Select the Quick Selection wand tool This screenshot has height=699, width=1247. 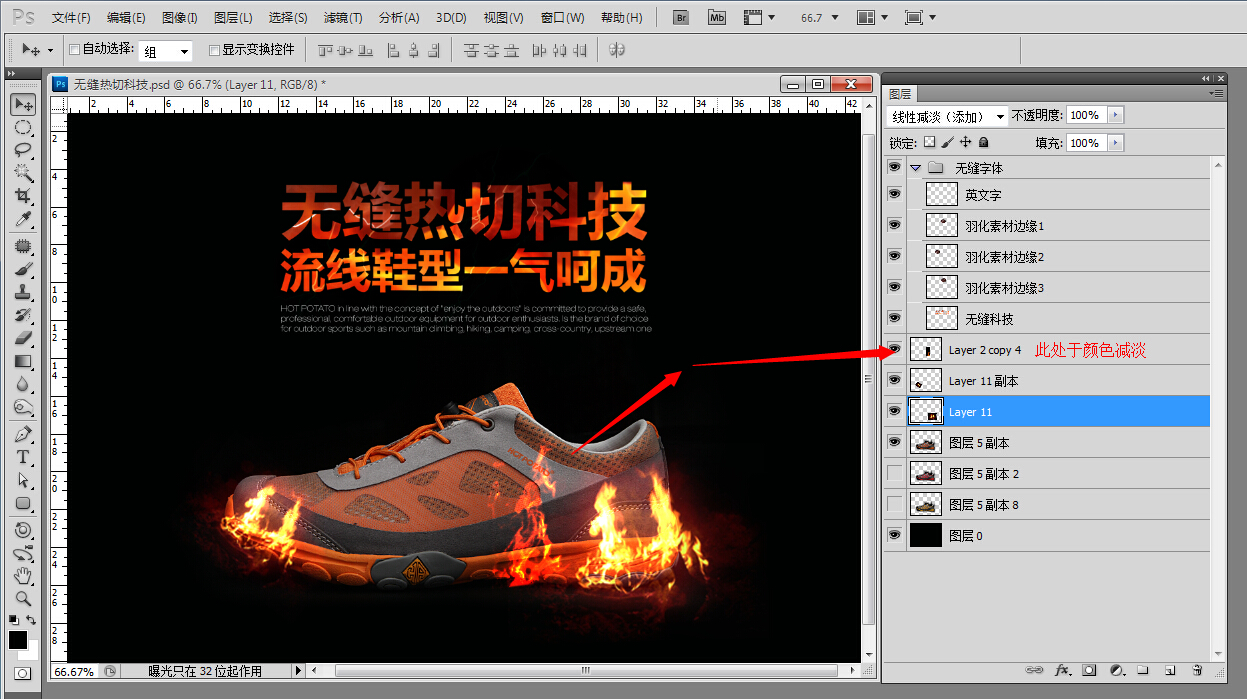(23, 173)
